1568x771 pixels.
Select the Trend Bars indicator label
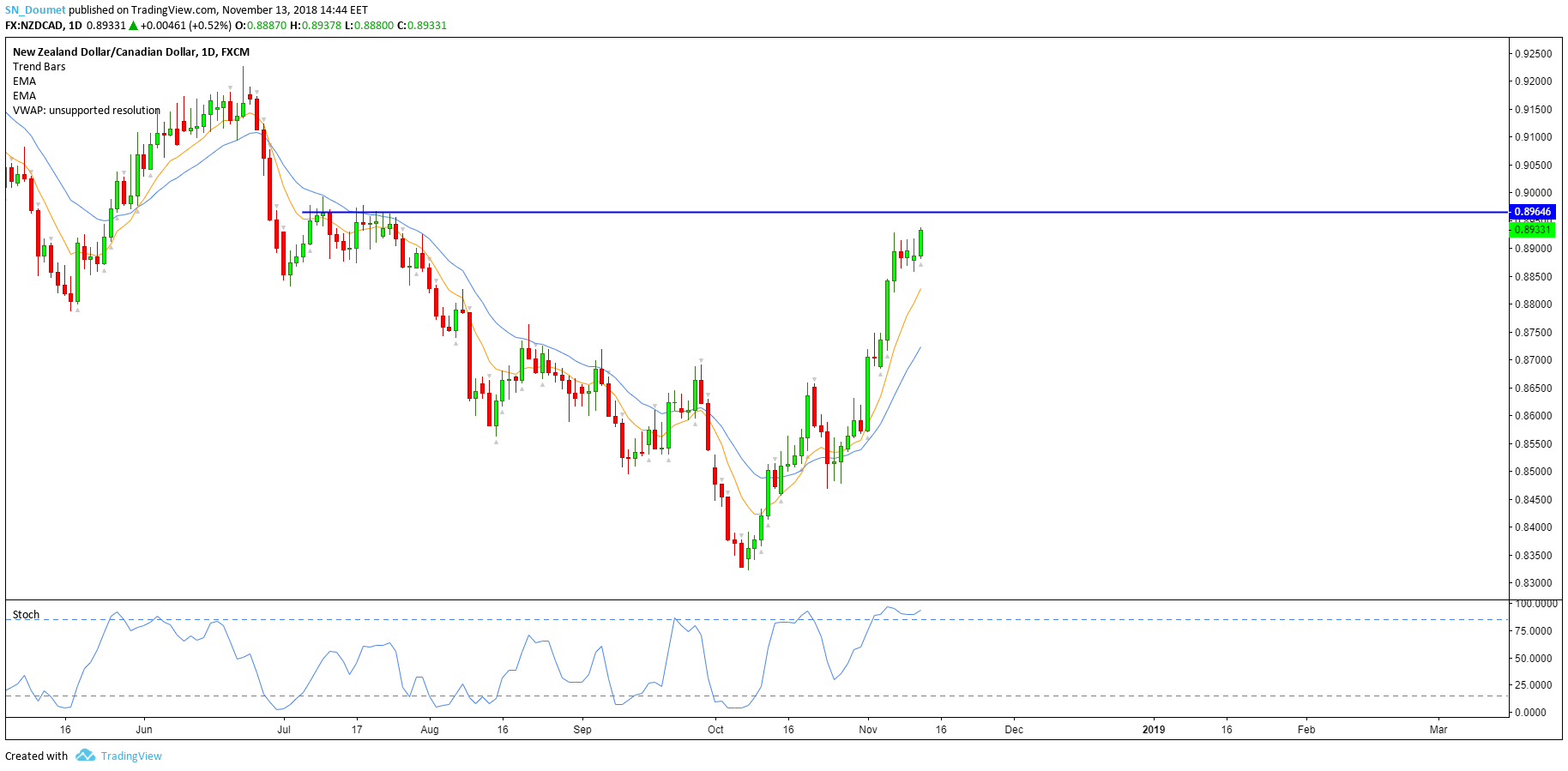coord(39,67)
